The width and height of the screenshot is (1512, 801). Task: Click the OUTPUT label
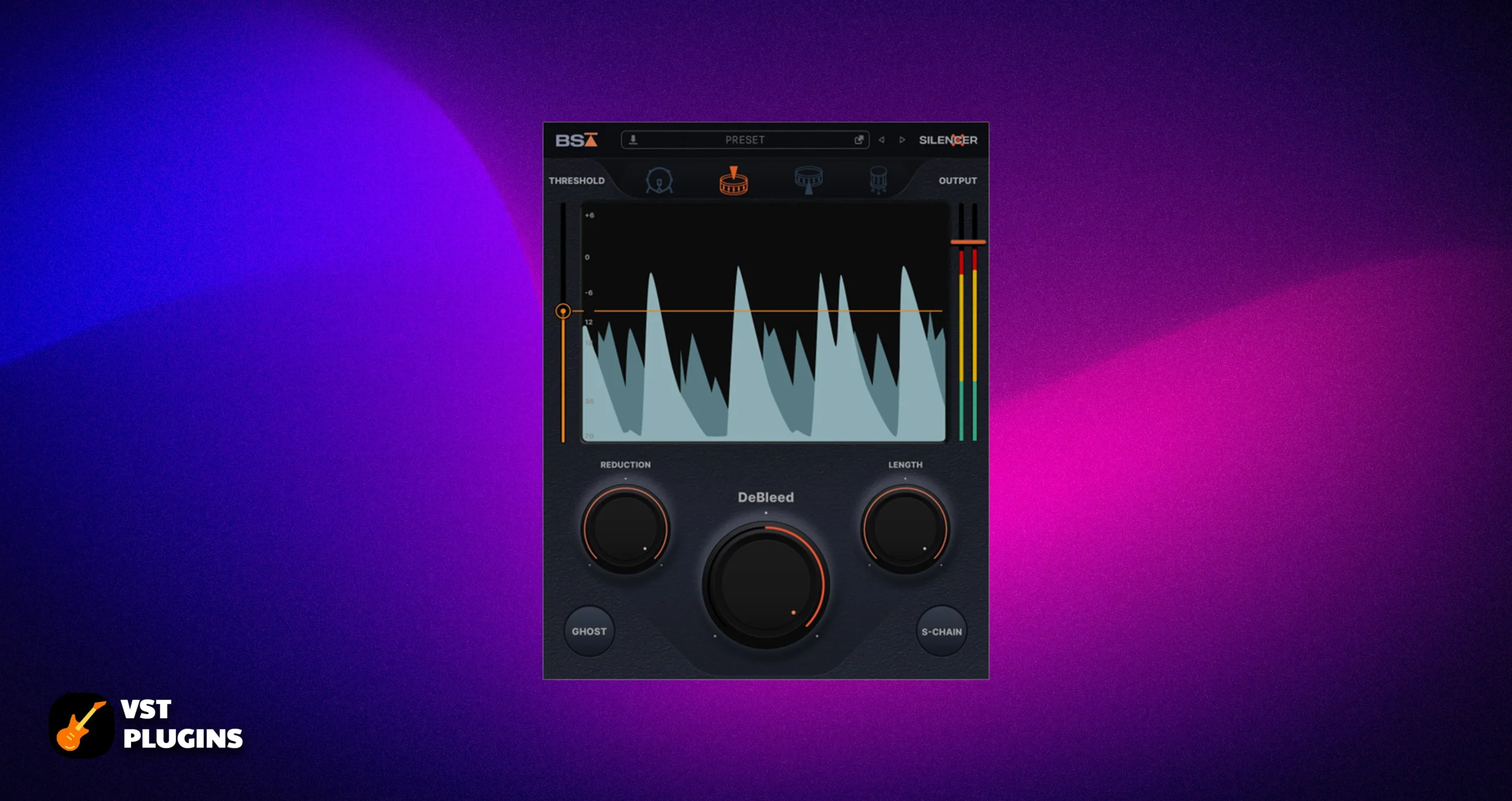(957, 181)
